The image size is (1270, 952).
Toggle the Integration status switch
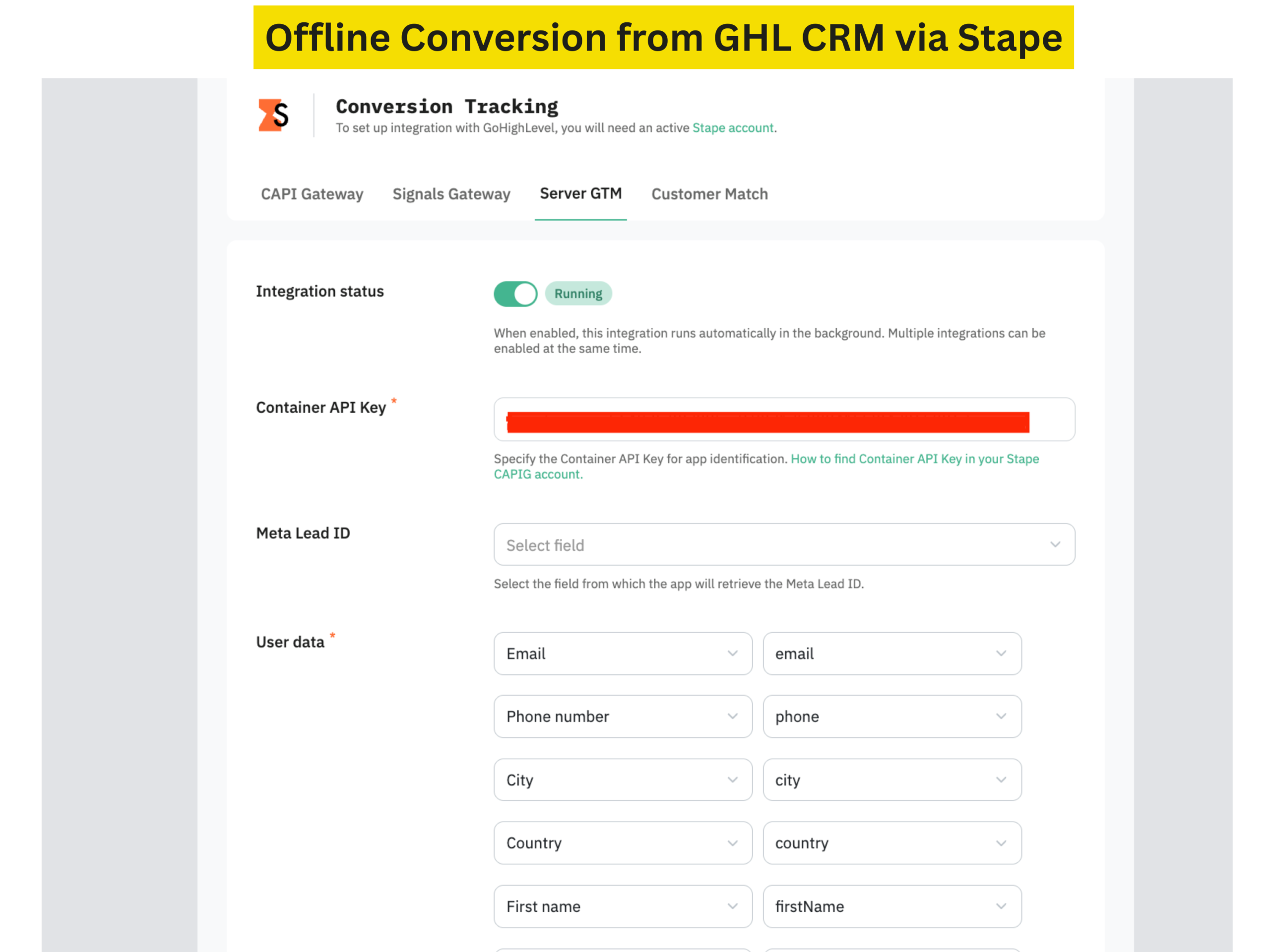pos(515,294)
